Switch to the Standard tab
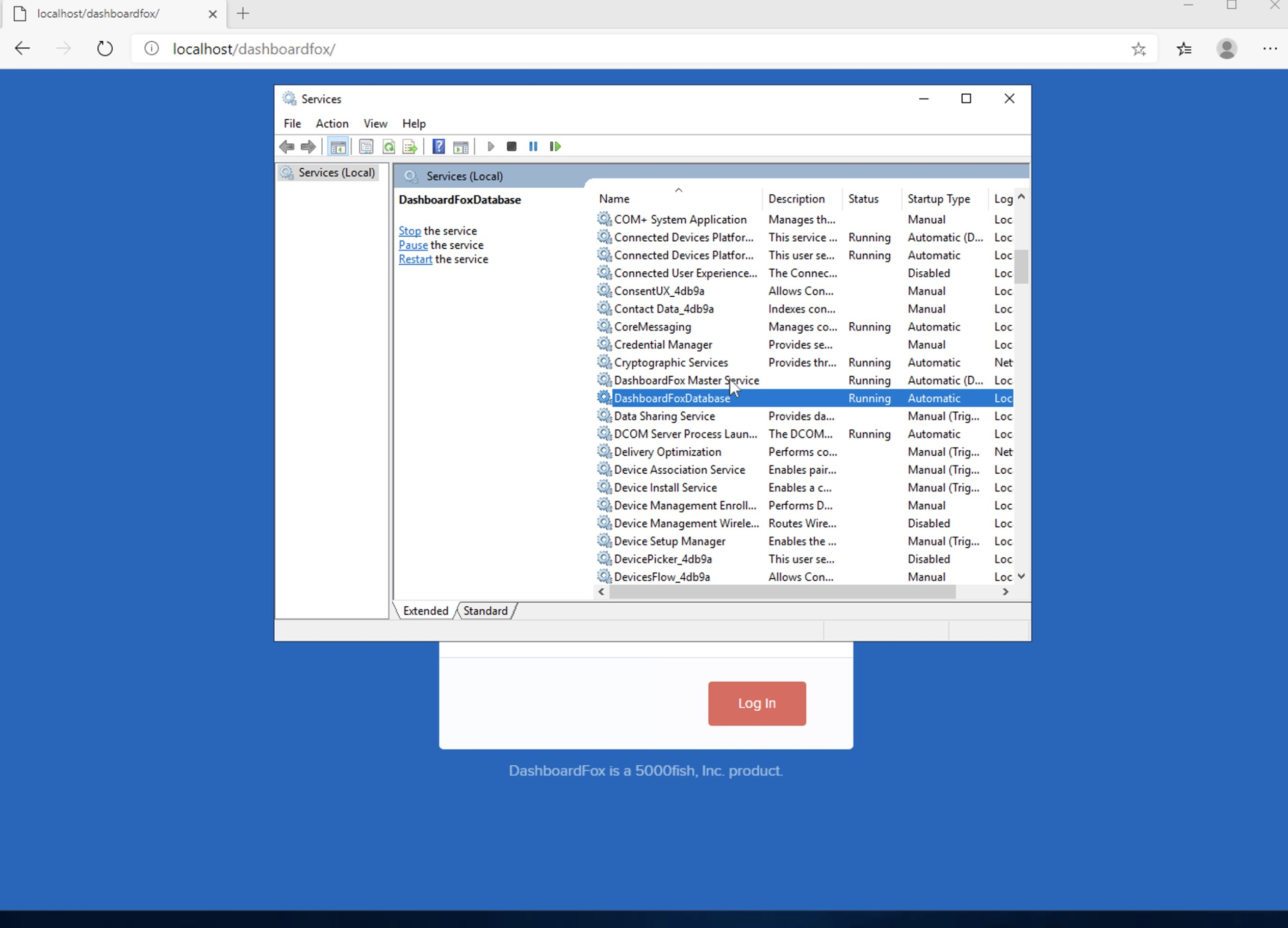This screenshot has height=928, width=1288. pyautogui.click(x=485, y=611)
